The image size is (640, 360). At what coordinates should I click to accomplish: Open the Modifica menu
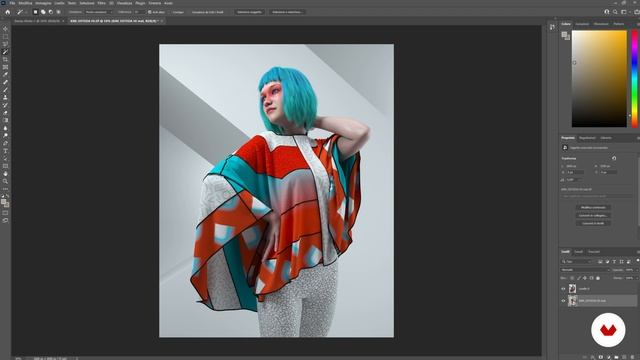[25, 3]
